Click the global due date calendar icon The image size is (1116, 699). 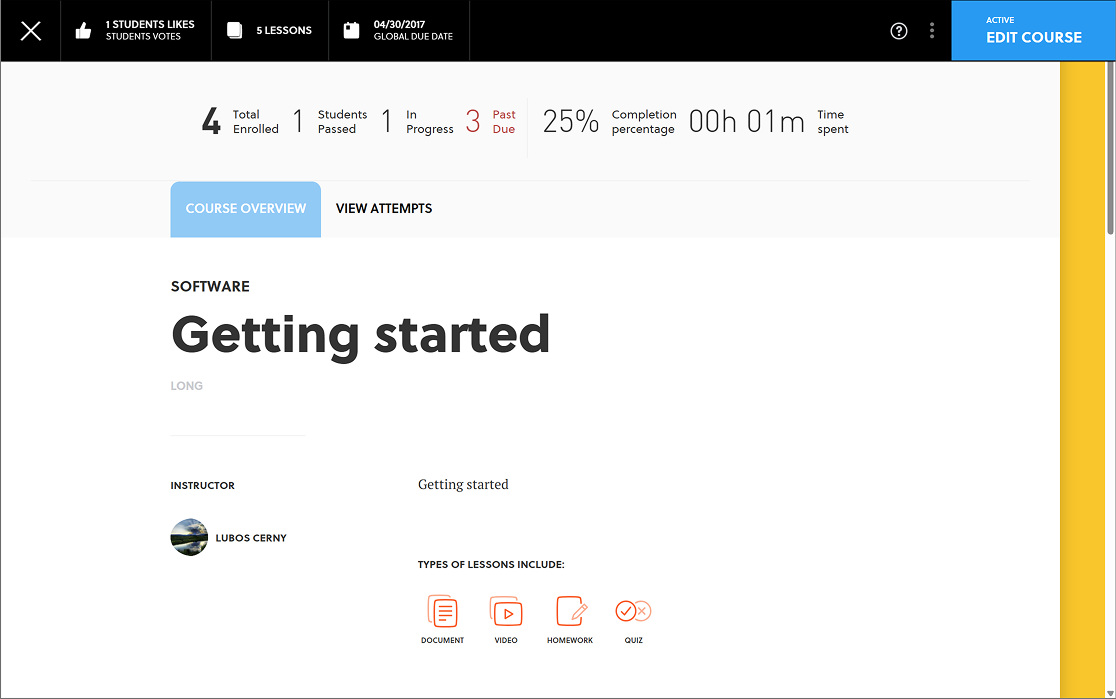click(x=352, y=30)
